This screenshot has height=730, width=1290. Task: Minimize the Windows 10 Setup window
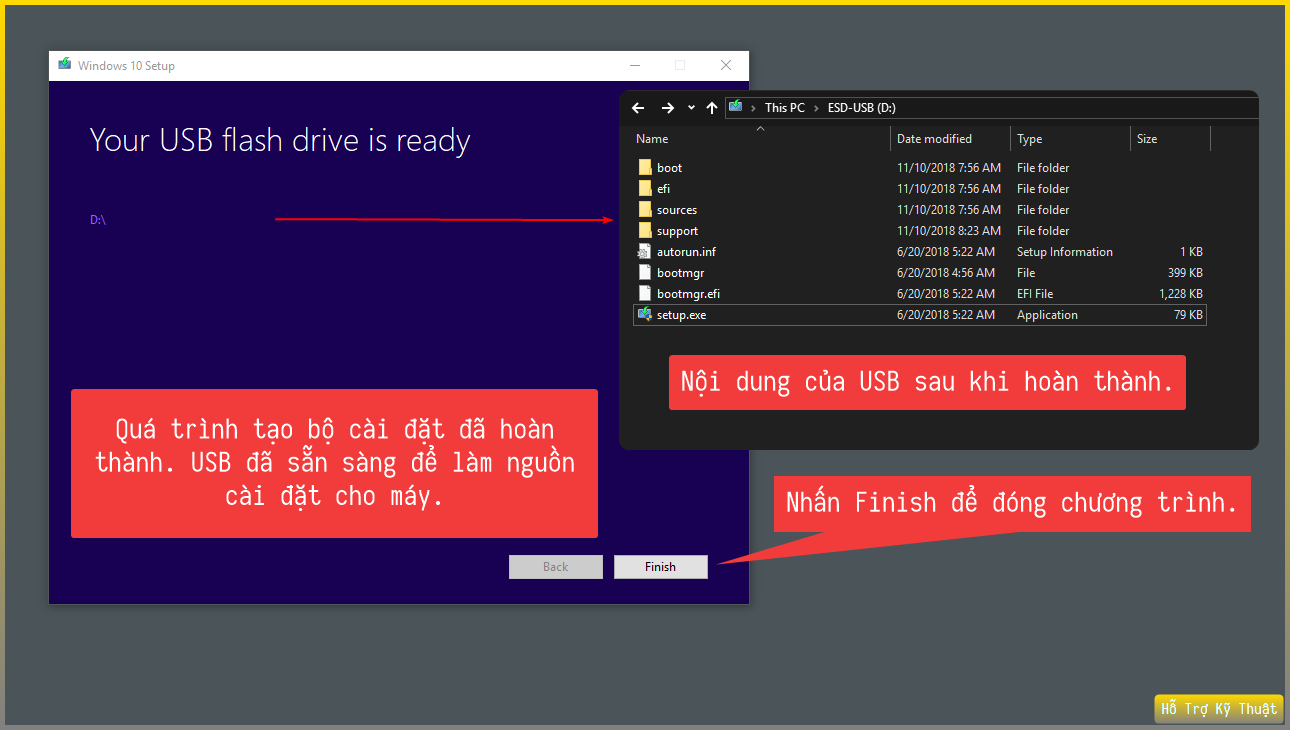[635, 66]
